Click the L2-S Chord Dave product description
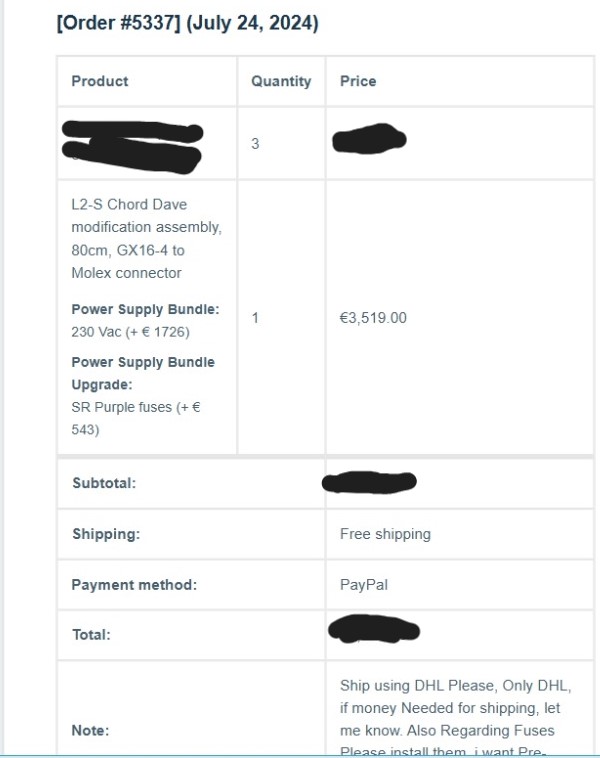The height and width of the screenshot is (758, 600). coord(147,238)
